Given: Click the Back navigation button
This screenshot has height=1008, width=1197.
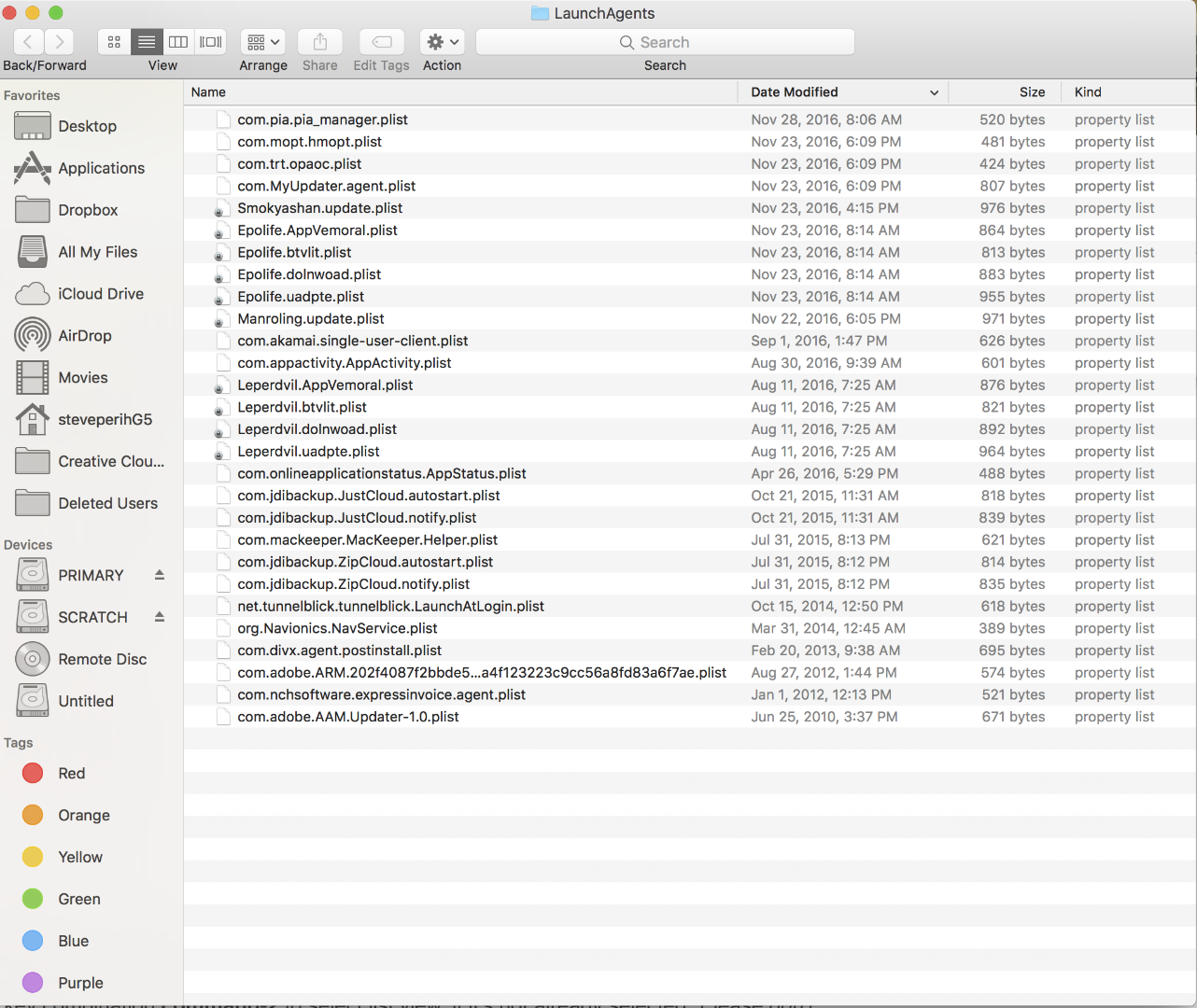Looking at the screenshot, I should (x=29, y=41).
